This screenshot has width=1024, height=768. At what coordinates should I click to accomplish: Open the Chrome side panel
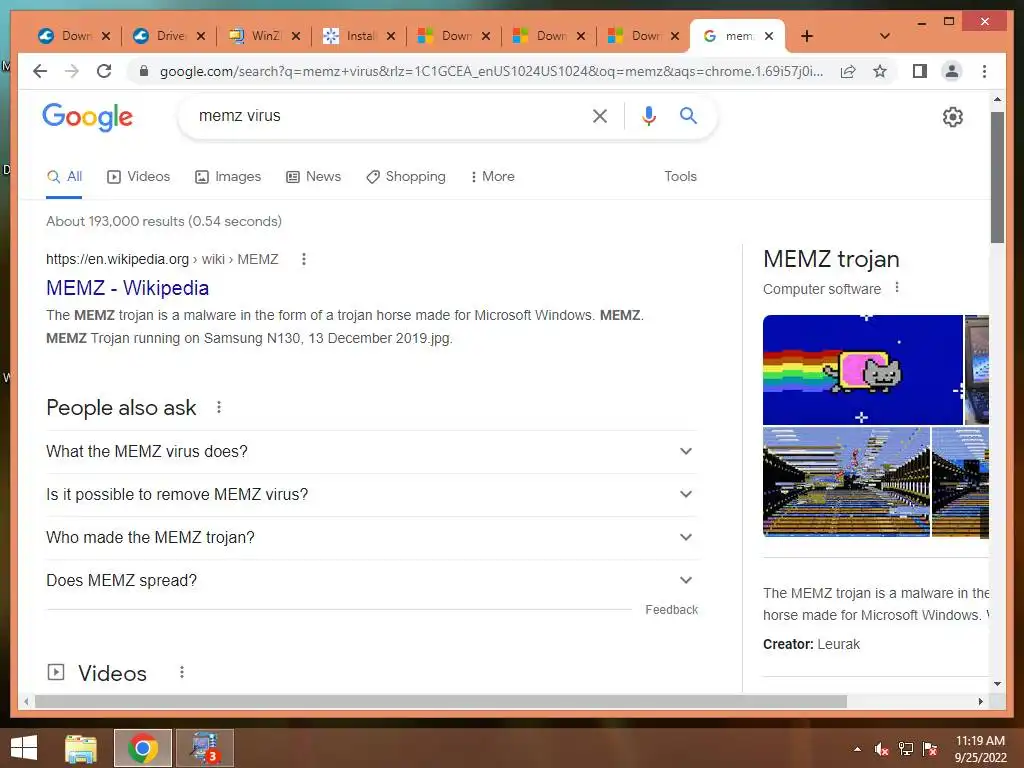coord(920,71)
